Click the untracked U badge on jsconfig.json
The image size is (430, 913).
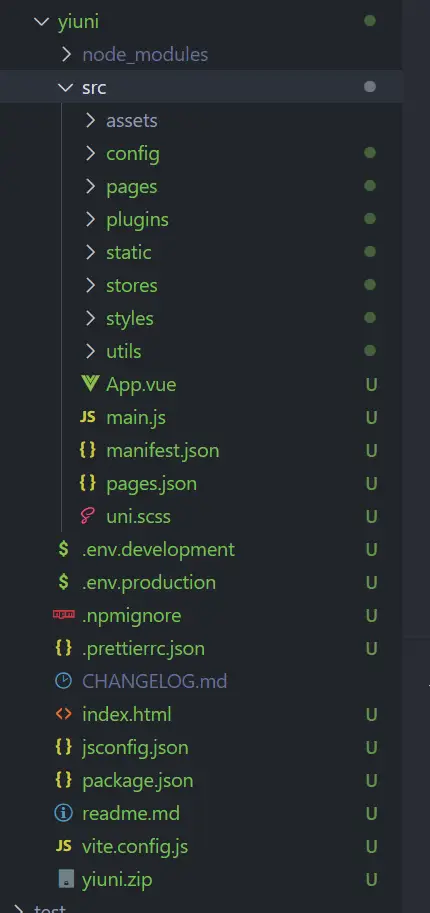(371, 747)
